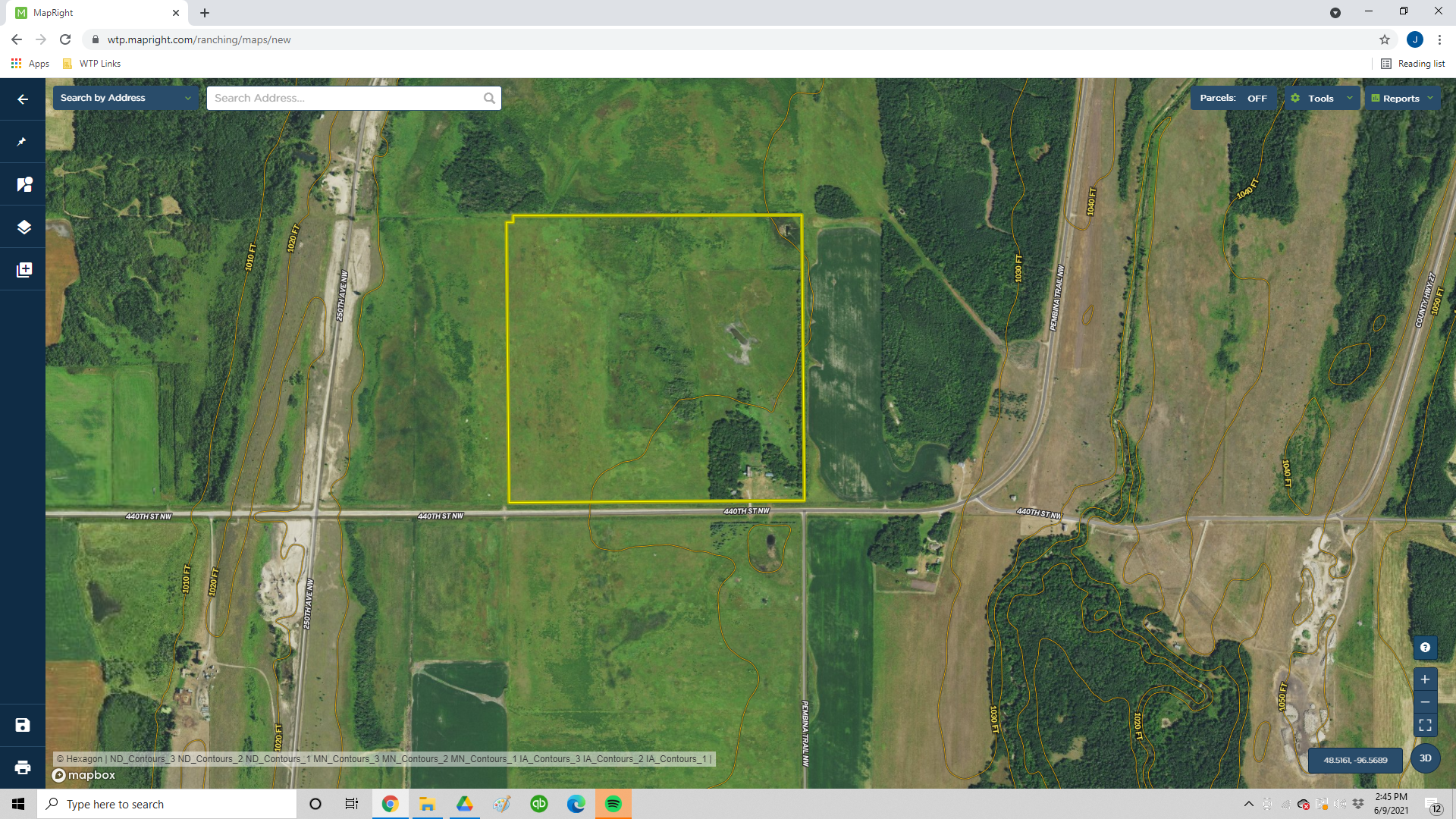The width and height of the screenshot is (1456, 819).
Task: Switch map to 3D view
Action: (x=1425, y=758)
